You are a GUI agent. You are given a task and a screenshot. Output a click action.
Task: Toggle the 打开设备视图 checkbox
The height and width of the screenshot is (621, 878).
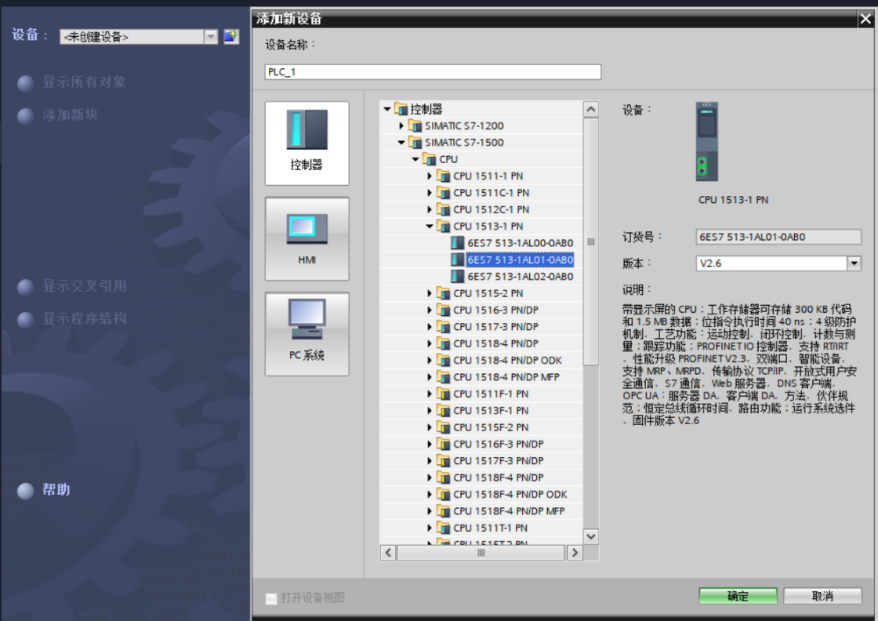point(271,599)
